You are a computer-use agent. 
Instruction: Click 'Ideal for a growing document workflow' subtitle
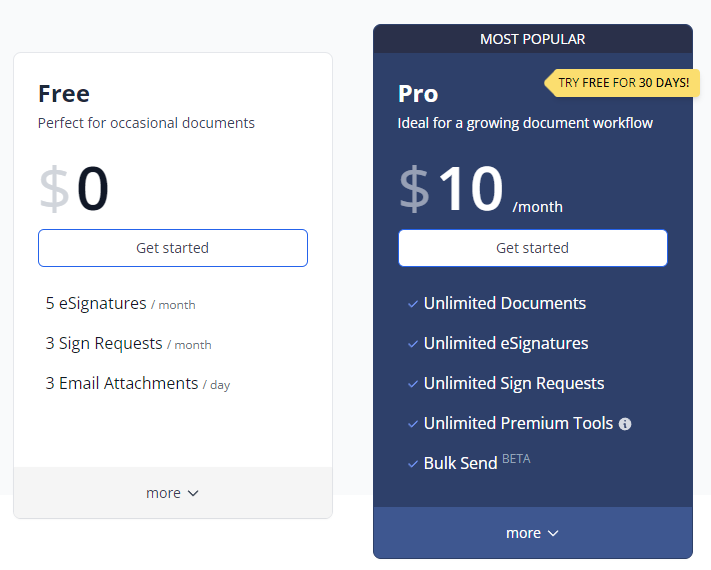point(525,123)
